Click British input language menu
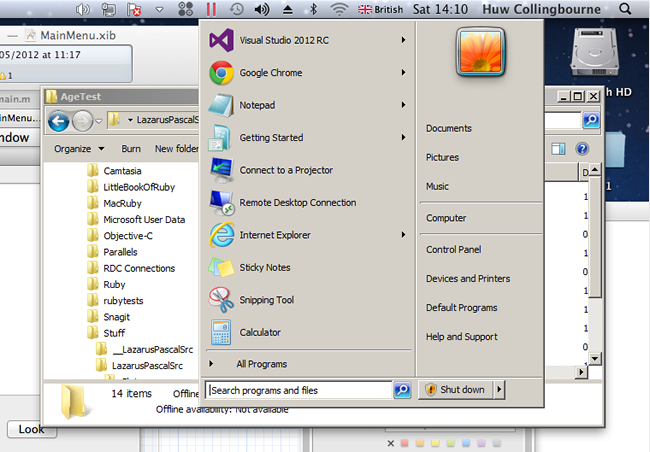This screenshot has height=452, width=650. [x=381, y=9]
